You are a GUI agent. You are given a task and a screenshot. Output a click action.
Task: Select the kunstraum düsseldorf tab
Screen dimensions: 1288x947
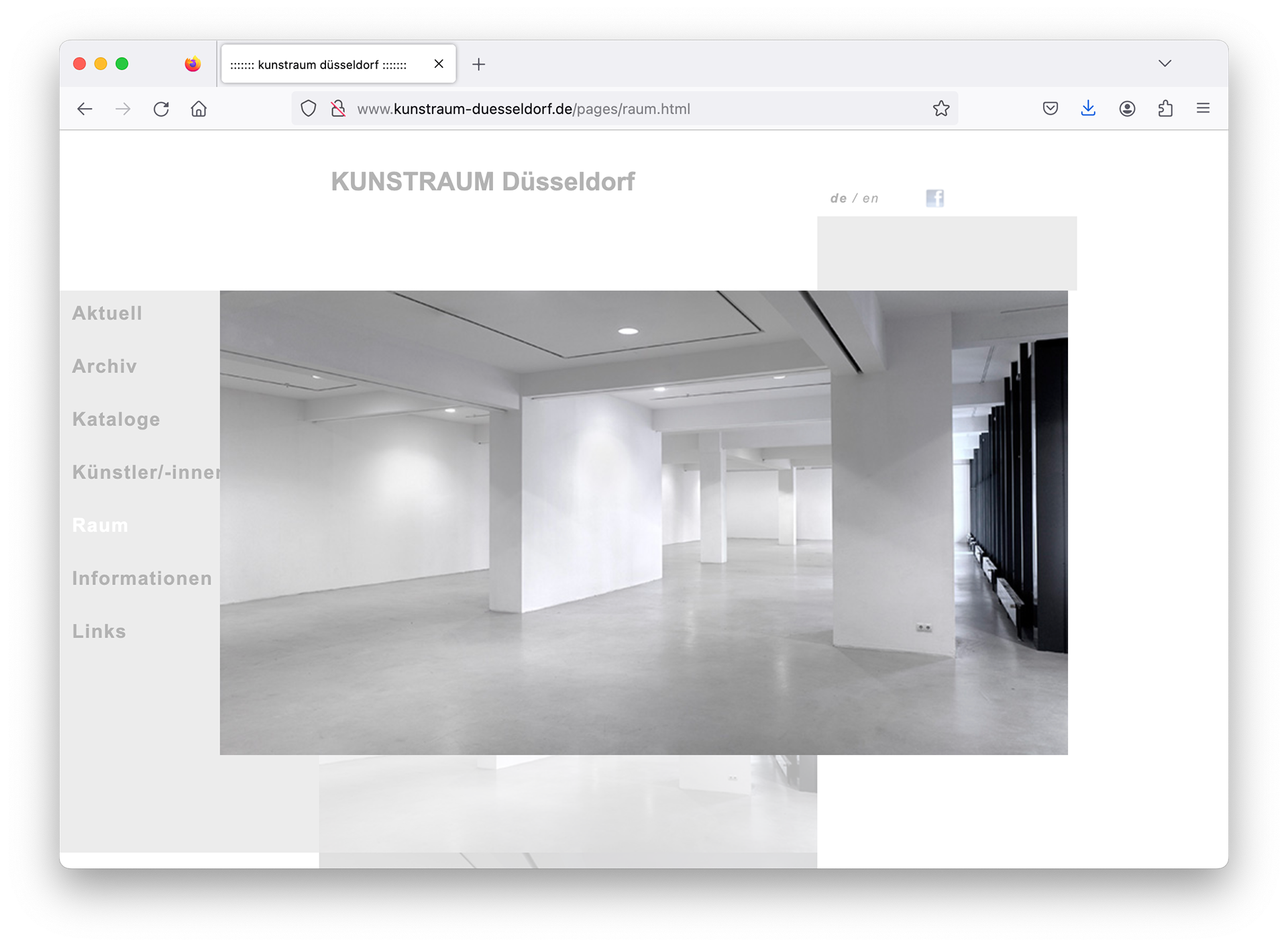(x=319, y=64)
